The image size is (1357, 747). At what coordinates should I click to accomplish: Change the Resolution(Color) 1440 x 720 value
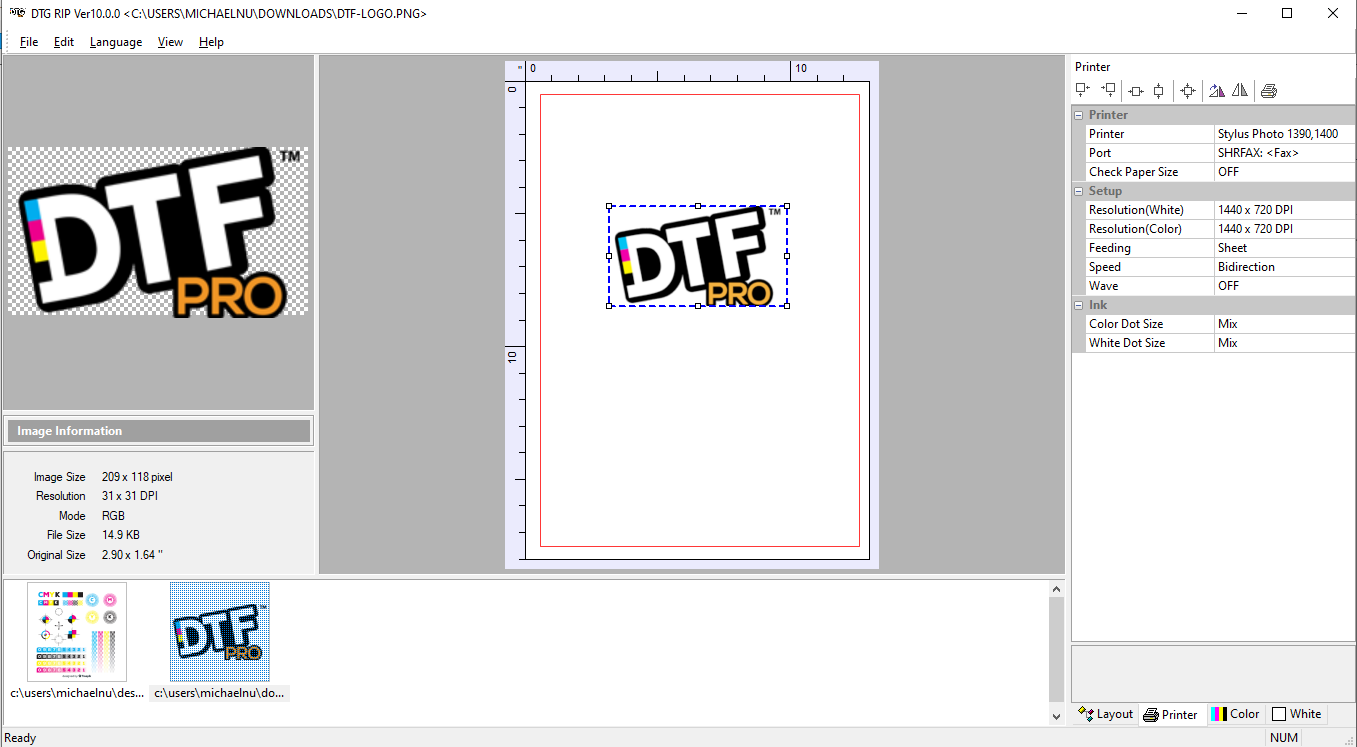coord(1284,229)
